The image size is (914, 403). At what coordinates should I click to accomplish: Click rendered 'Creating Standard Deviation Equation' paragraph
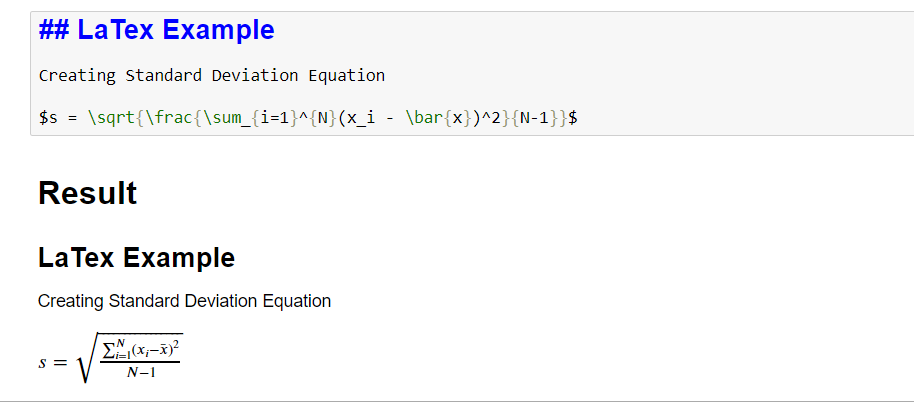[184, 301]
